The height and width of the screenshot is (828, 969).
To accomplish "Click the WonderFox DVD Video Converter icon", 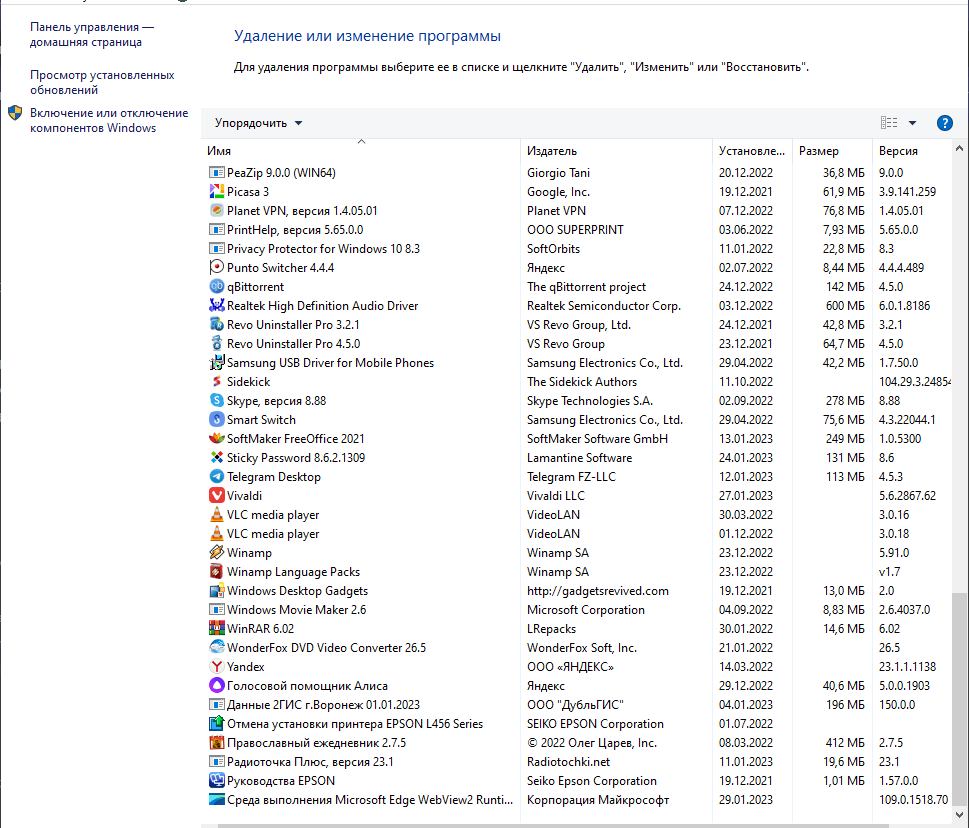I will coord(216,648).
